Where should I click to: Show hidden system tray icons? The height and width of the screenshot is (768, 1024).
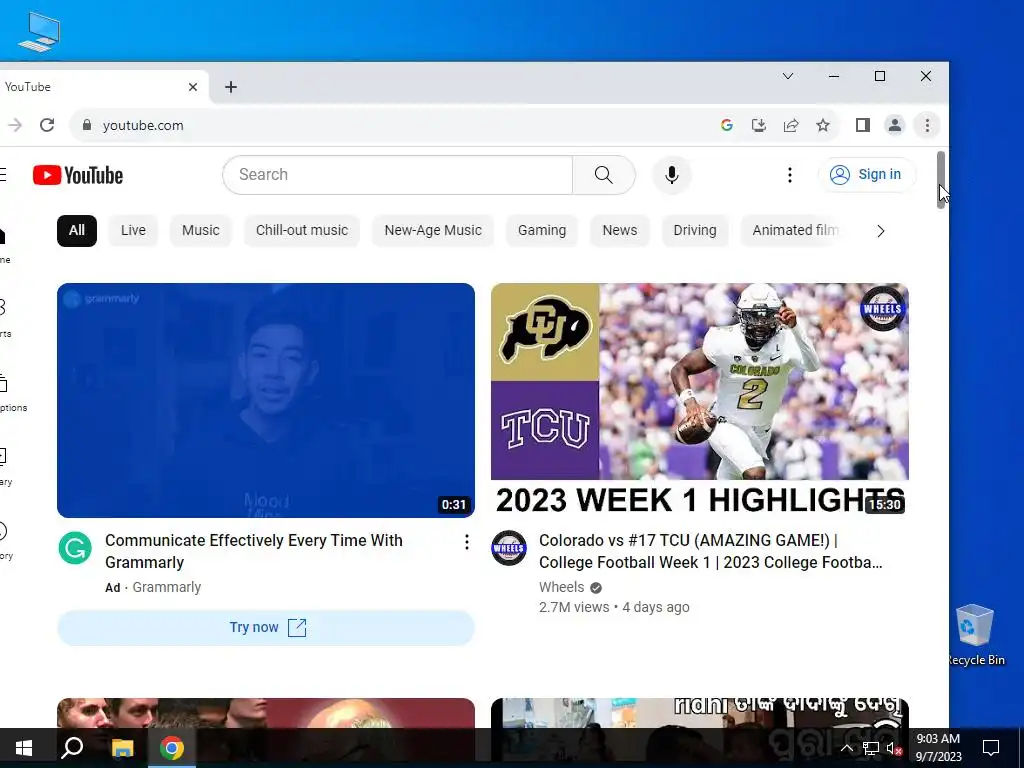(846, 748)
